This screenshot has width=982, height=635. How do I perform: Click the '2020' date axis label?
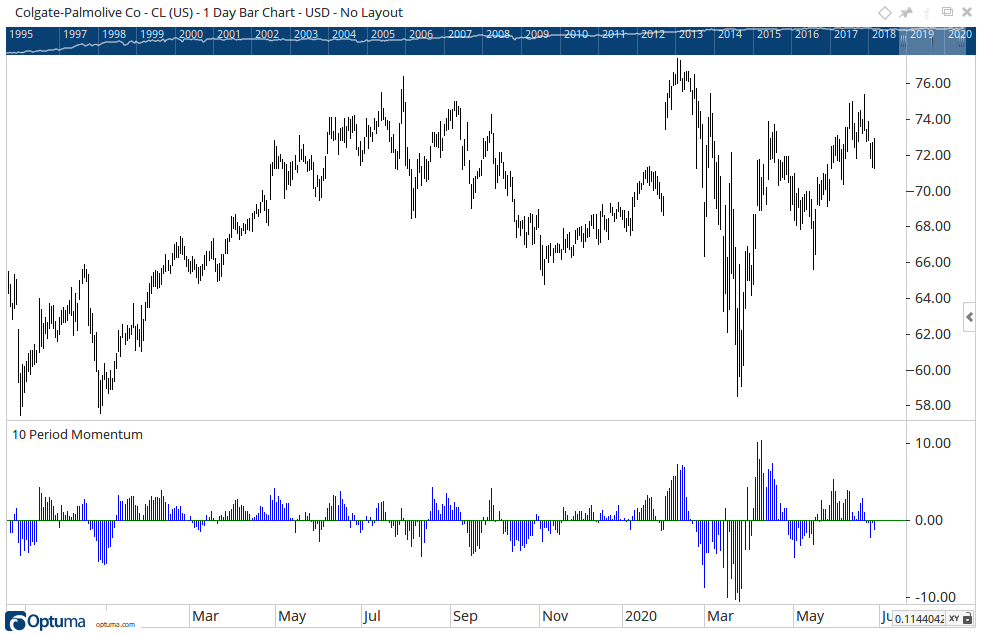pyautogui.click(x=641, y=616)
